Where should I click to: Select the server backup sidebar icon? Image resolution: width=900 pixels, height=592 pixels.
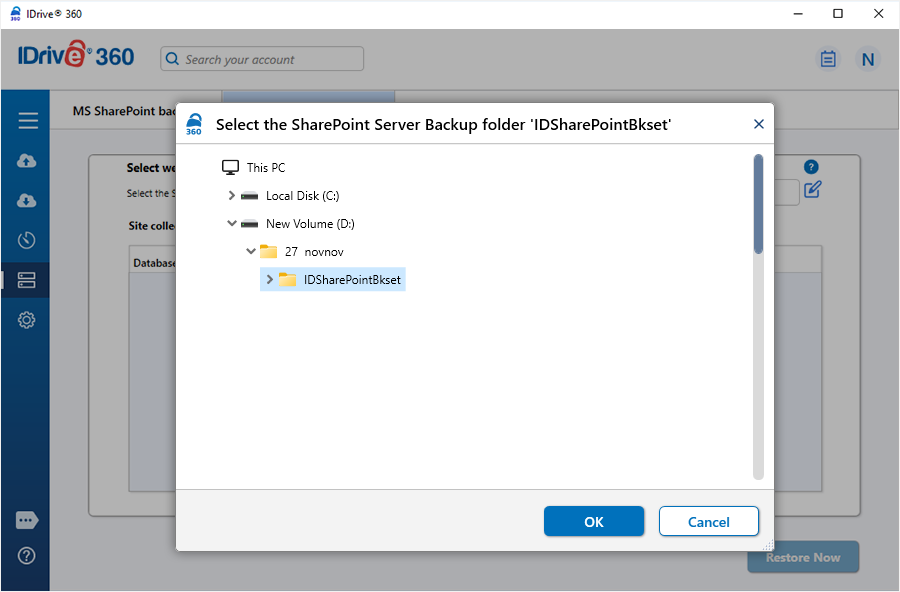coord(27,281)
